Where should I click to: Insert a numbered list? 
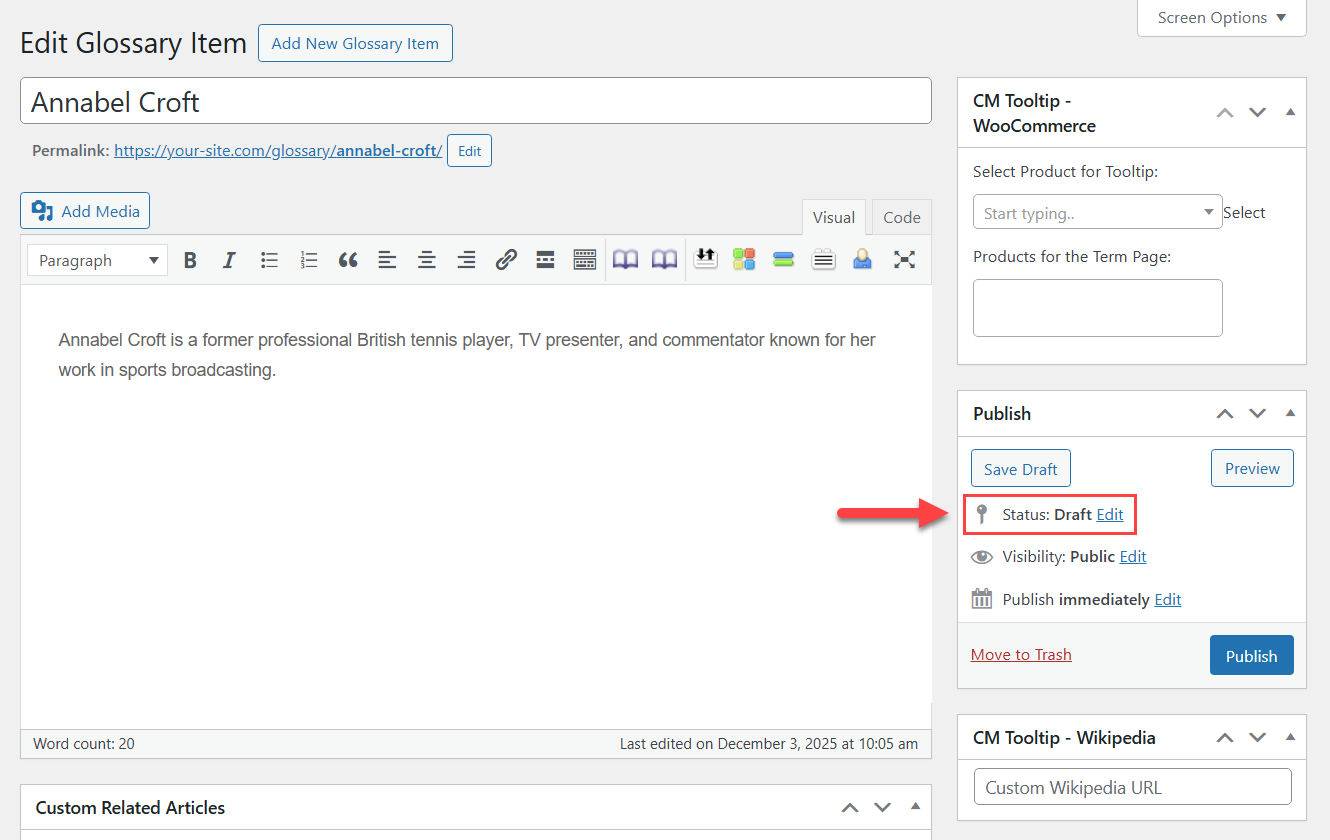coord(308,259)
